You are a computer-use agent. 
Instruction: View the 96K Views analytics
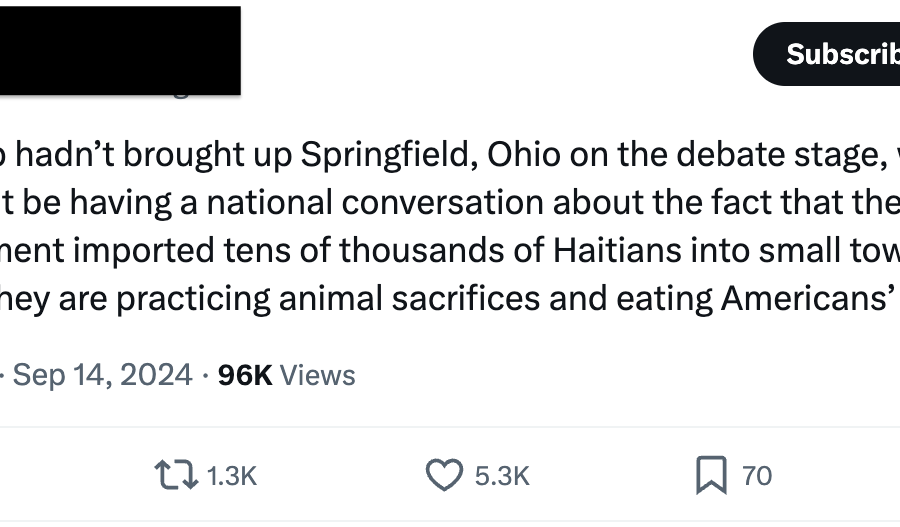tap(286, 375)
